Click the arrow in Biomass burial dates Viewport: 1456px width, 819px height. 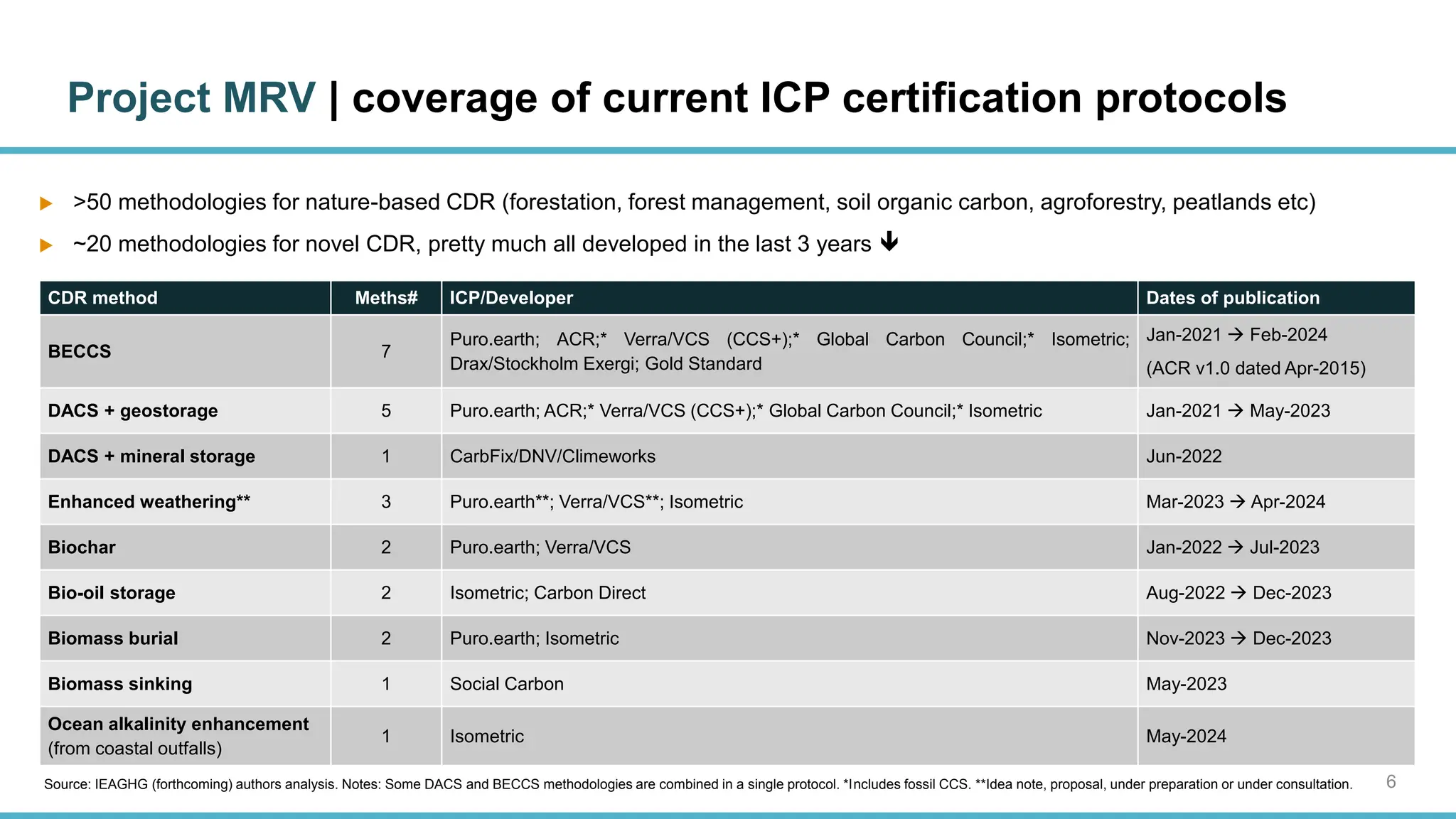1238,638
